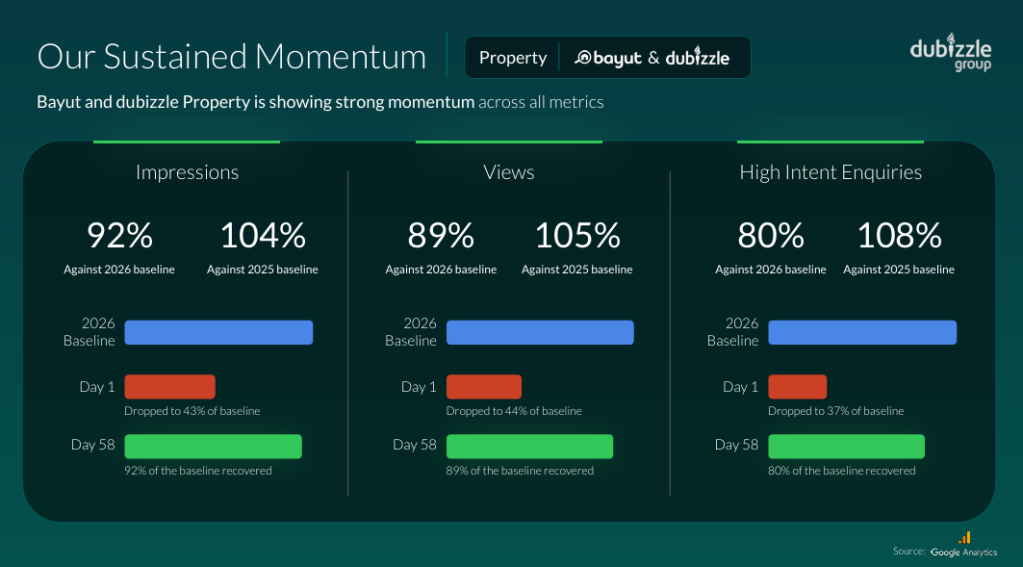Screen dimensions: 1023x567
Task: Click 'Against 2026 baseline' under 89%
Action: tap(441, 269)
